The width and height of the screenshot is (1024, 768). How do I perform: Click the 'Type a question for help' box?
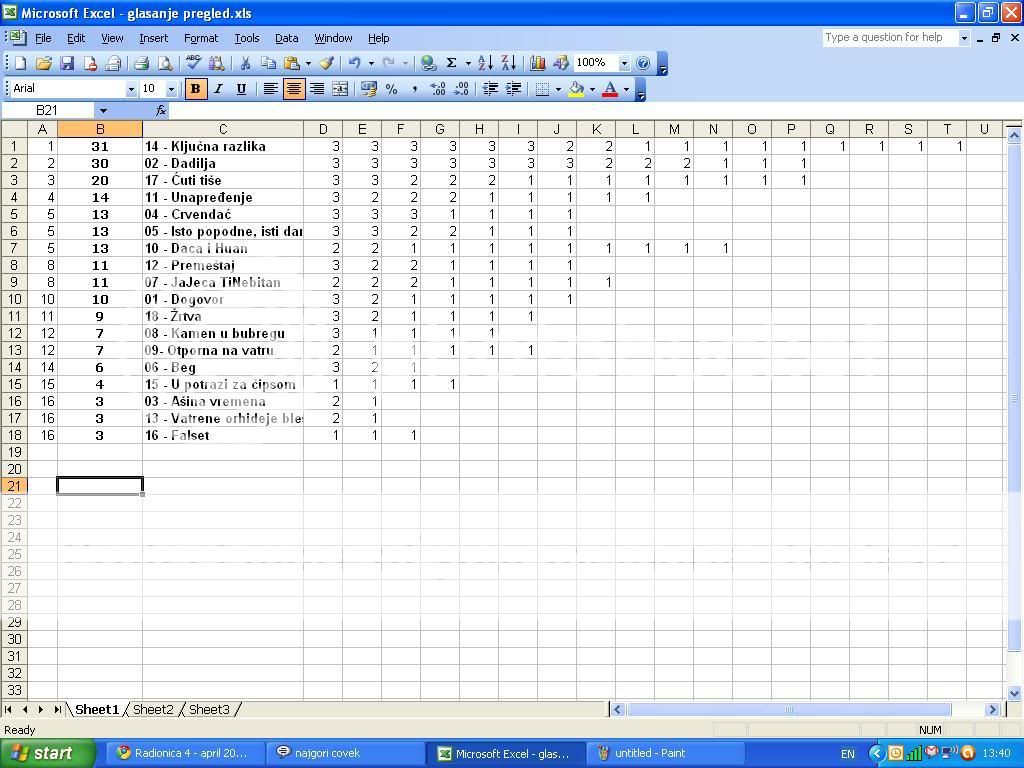[888, 37]
